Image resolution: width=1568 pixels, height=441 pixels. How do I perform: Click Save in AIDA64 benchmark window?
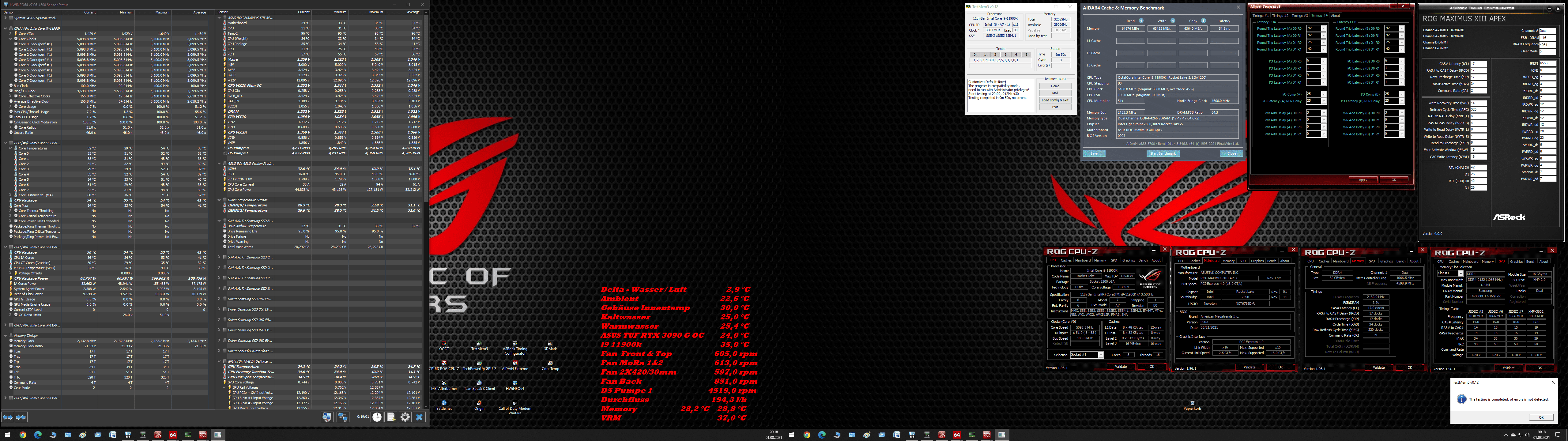1094,153
